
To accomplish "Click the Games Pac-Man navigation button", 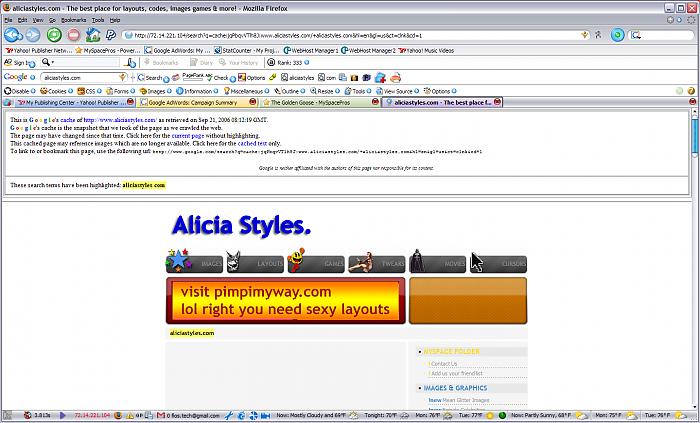I will (x=316, y=261).
